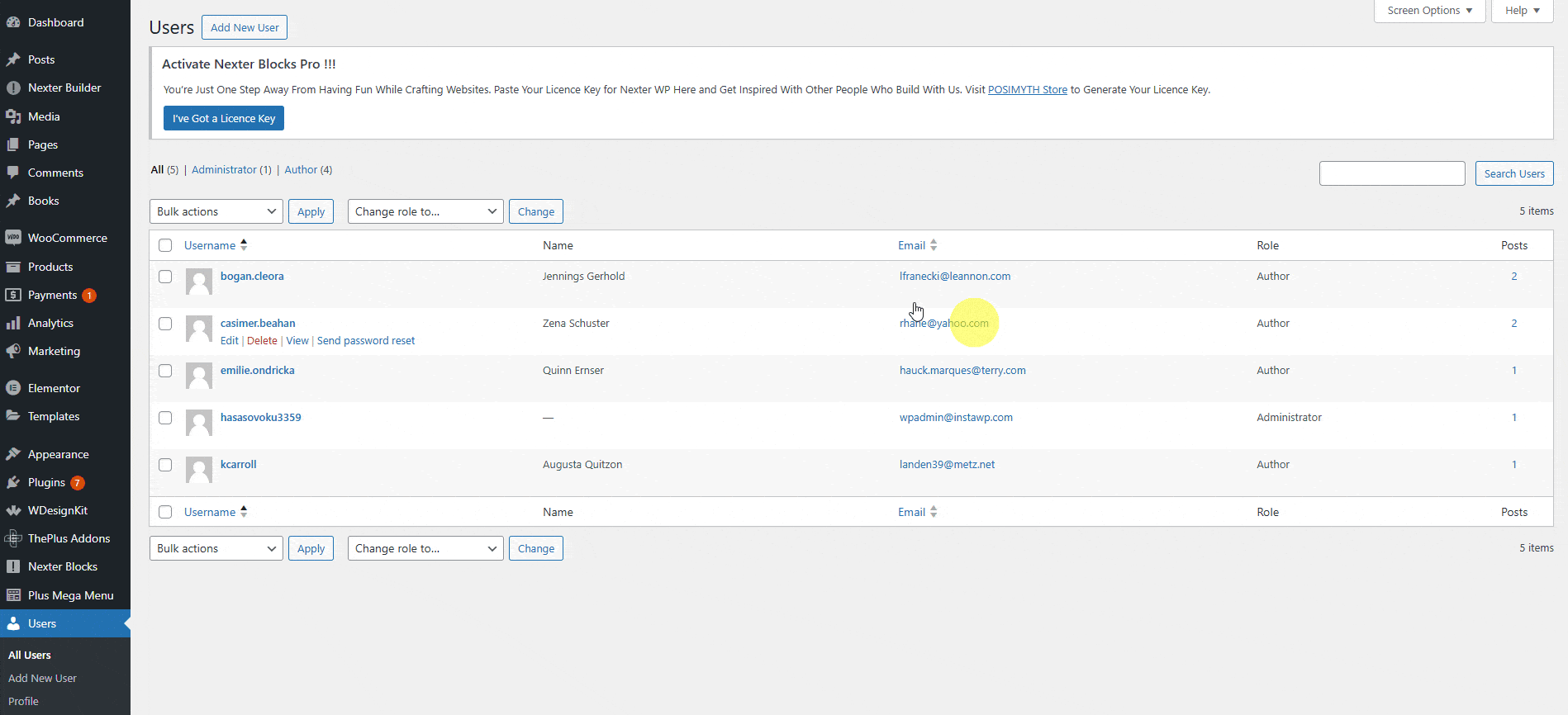Select the checkbox for casimer.beahan
The width and height of the screenshot is (1568, 715).
click(x=165, y=324)
